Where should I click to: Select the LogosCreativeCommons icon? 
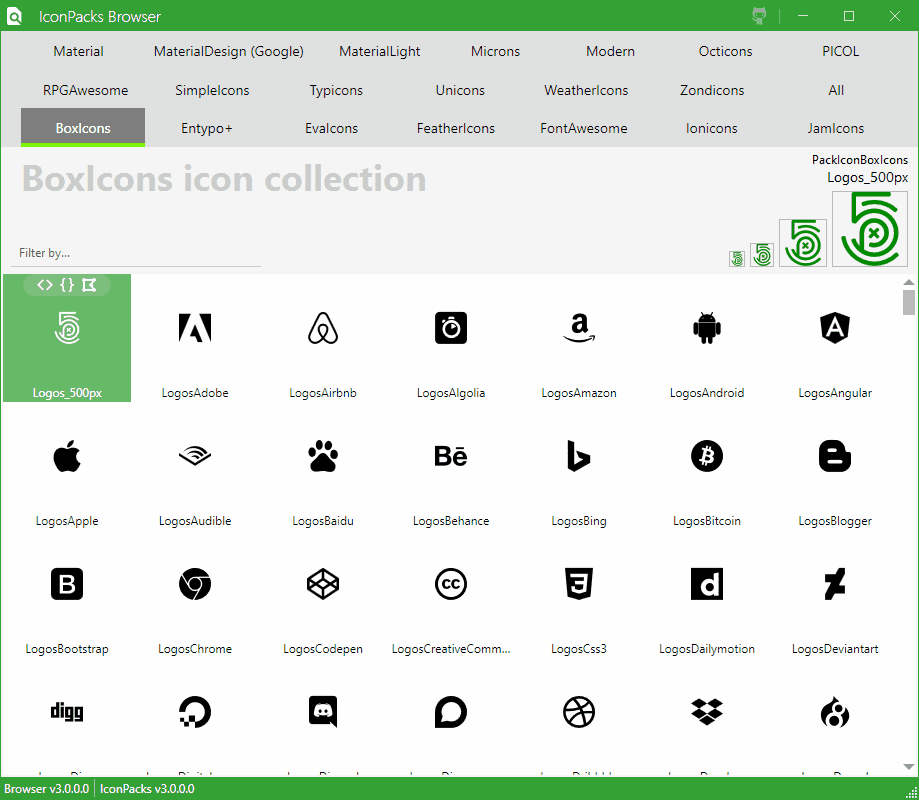click(451, 584)
